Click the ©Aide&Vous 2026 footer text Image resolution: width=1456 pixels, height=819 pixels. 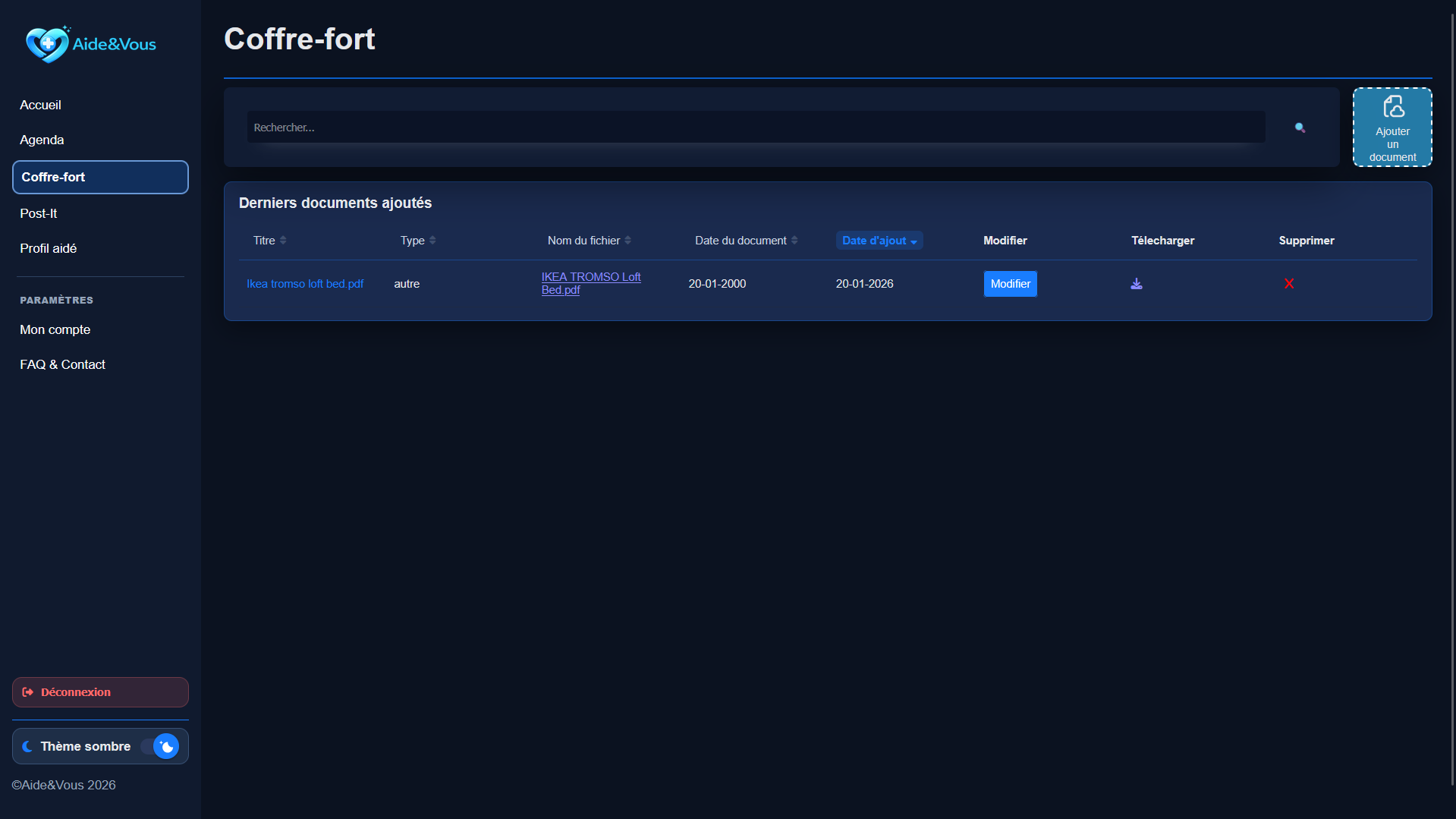[64, 785]
